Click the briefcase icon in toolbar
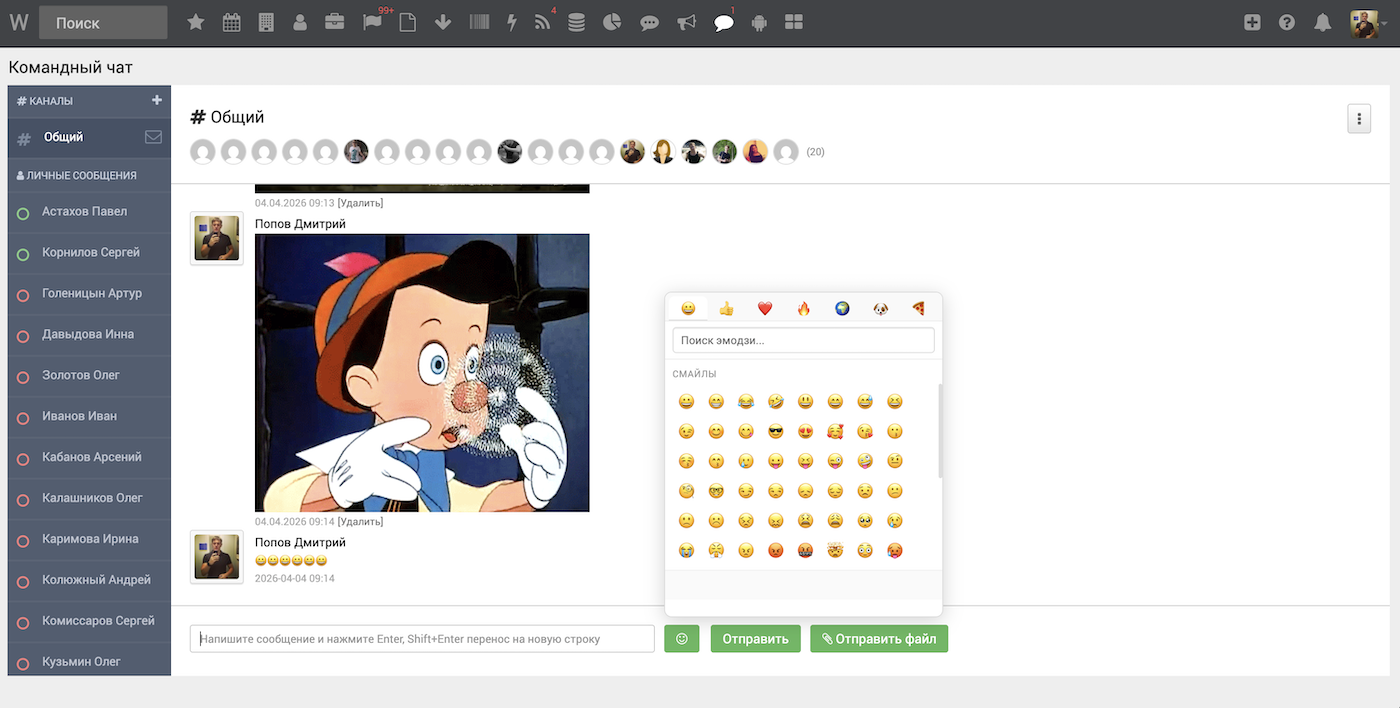The image size is (1400, 708). tap(335, 22)
